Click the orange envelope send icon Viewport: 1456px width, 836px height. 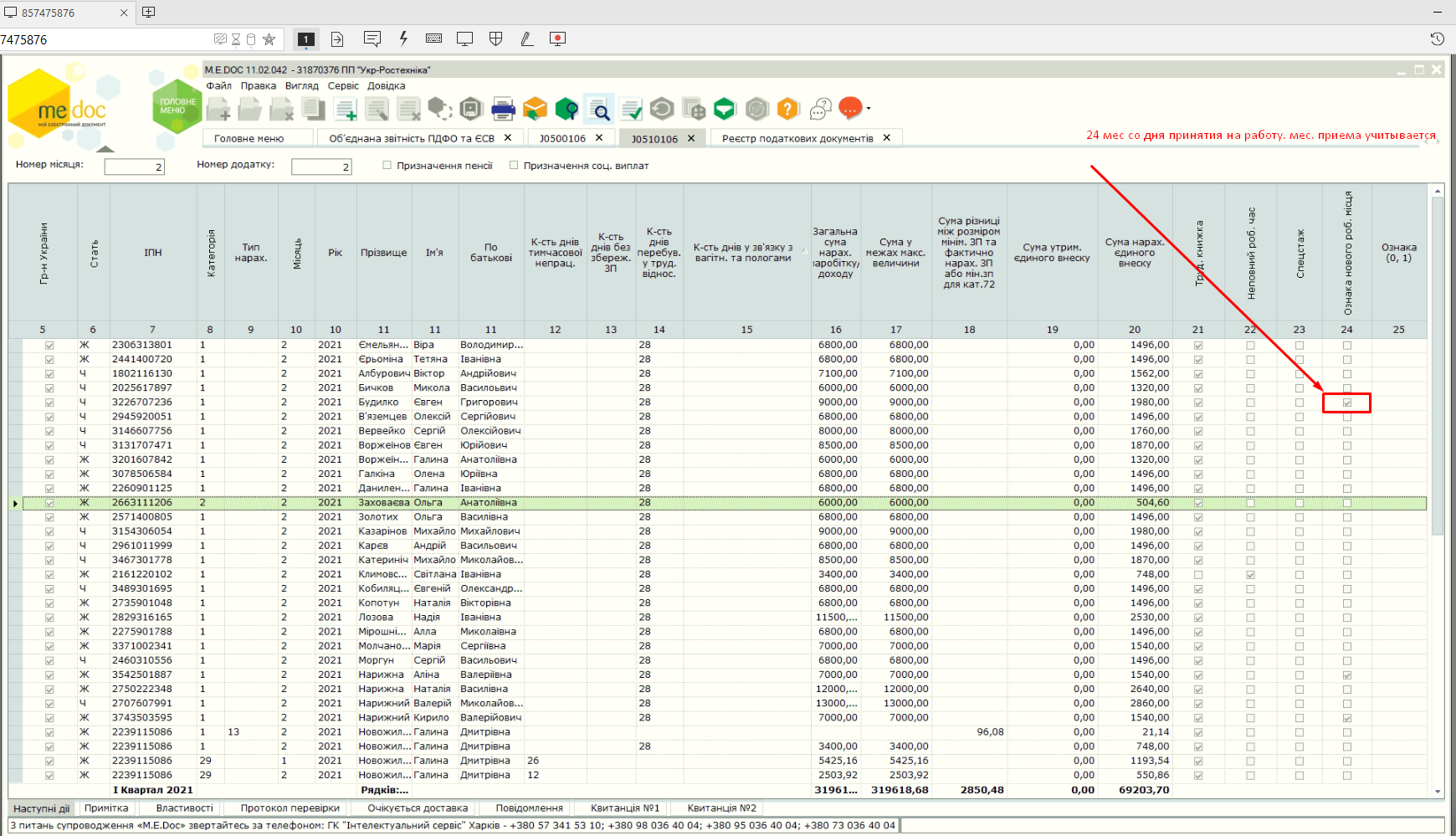click(535, 109)
